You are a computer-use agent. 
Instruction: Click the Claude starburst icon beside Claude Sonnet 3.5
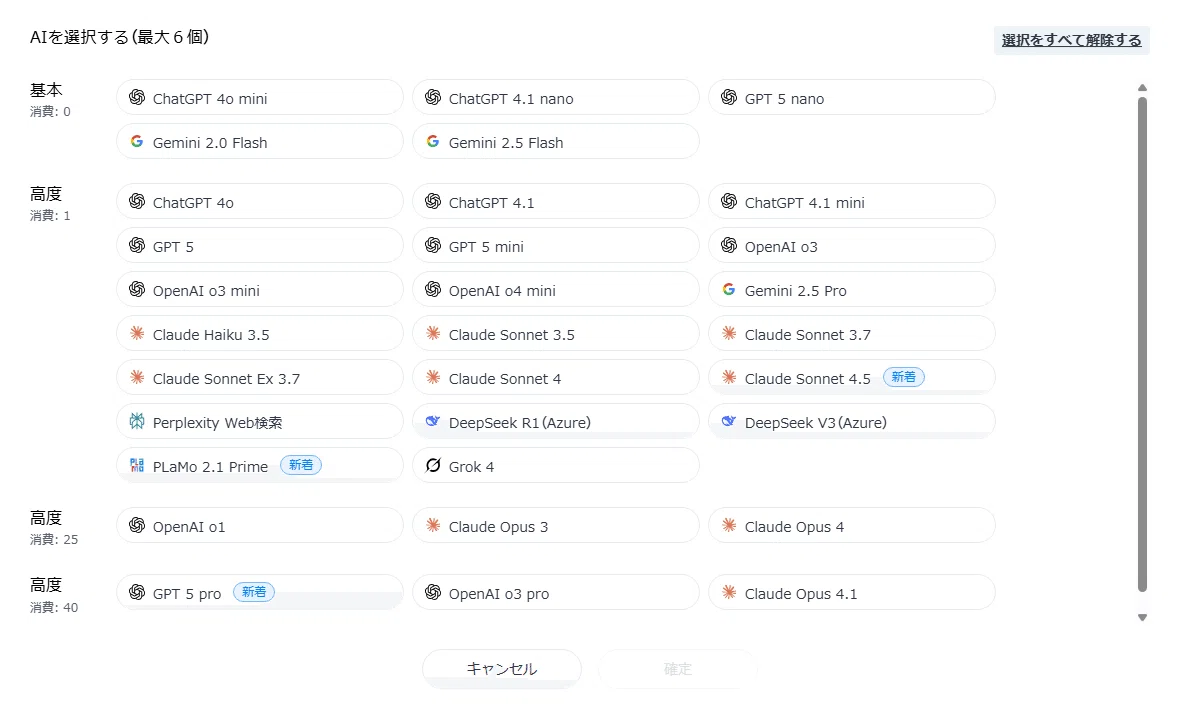point(433,333)
